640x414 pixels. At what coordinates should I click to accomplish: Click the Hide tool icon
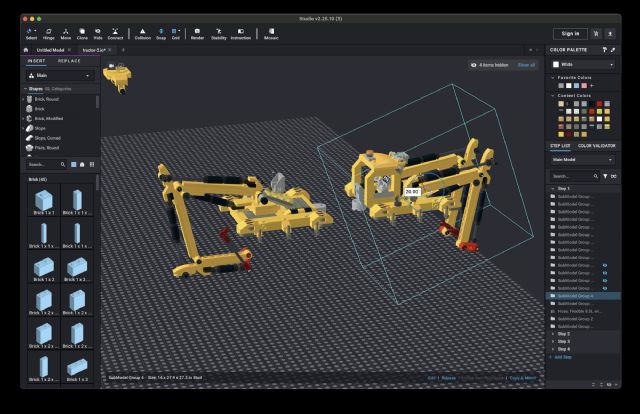(x=97, y=32)
